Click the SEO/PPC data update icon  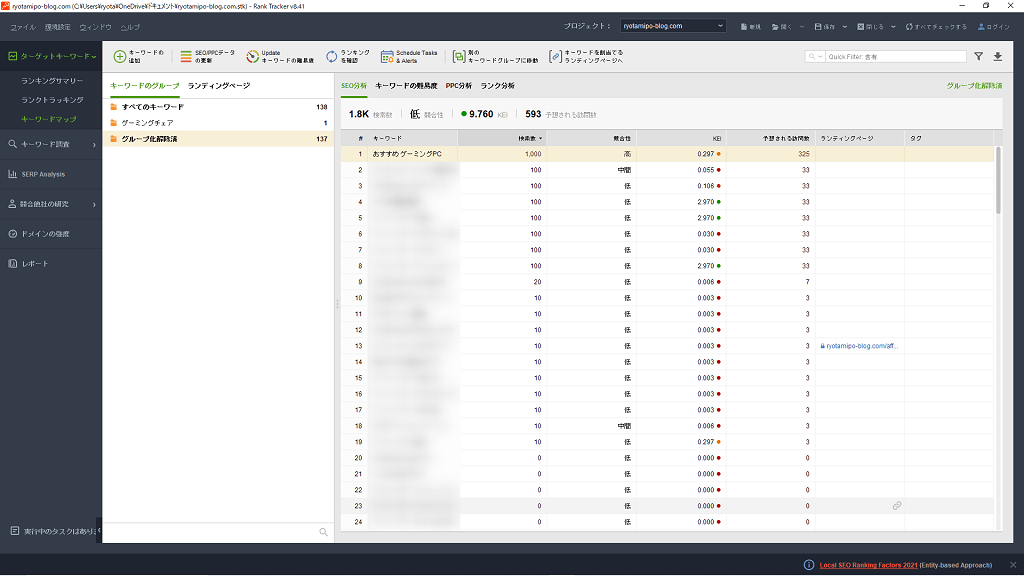(x=186, y=57)
